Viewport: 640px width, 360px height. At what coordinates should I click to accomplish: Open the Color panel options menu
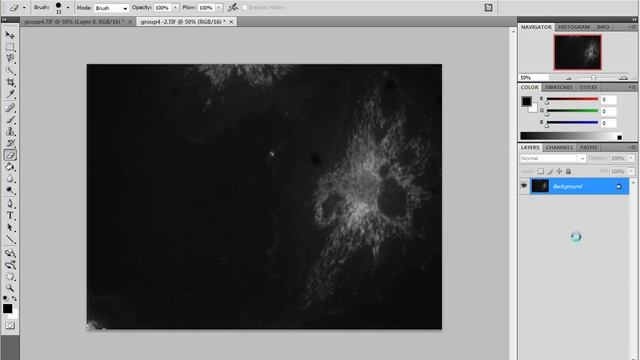pyautogui.click(x=632, y=87)
